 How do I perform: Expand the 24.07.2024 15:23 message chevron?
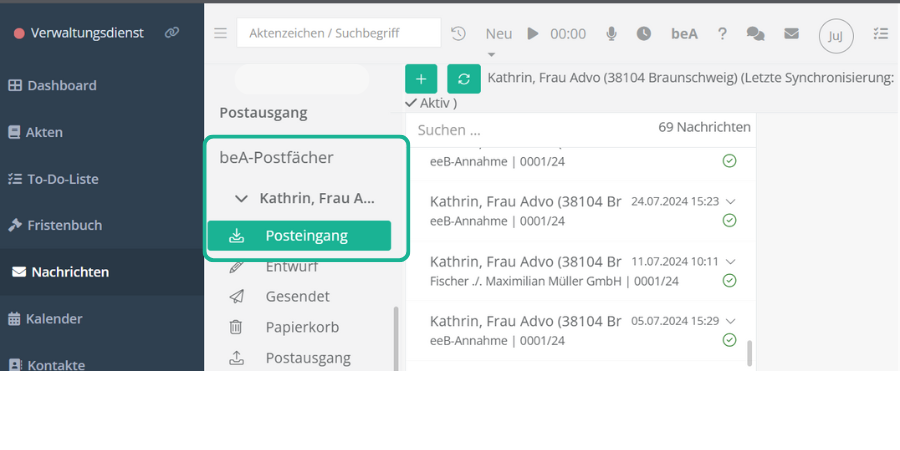click(x=731, y=201)
